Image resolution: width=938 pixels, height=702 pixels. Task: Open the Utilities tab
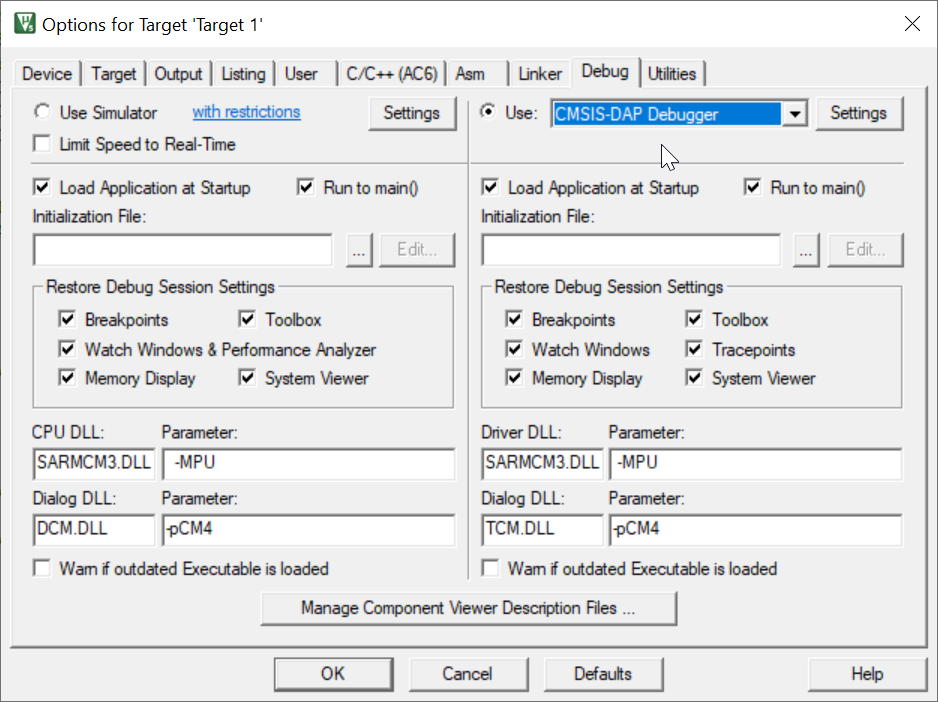pyautogui.click(x=673, y=73)
